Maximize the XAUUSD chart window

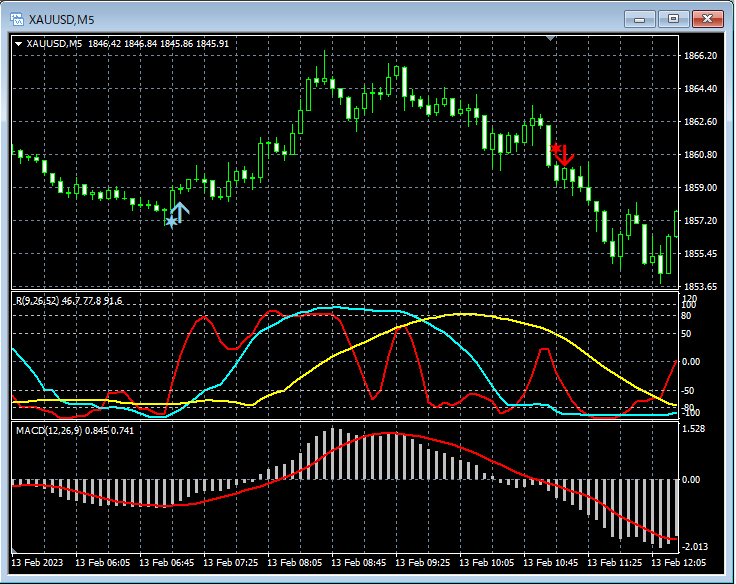673,18
